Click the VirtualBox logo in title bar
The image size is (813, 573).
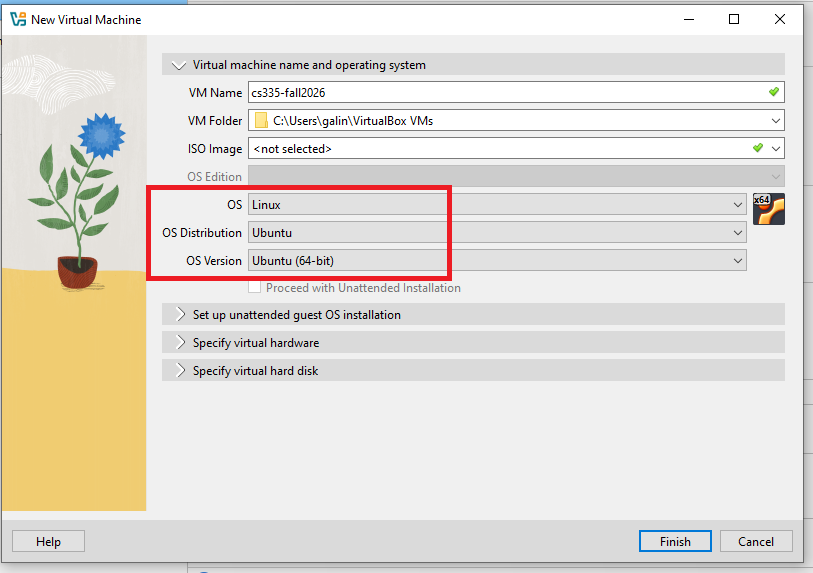click(x=17, y=19)
